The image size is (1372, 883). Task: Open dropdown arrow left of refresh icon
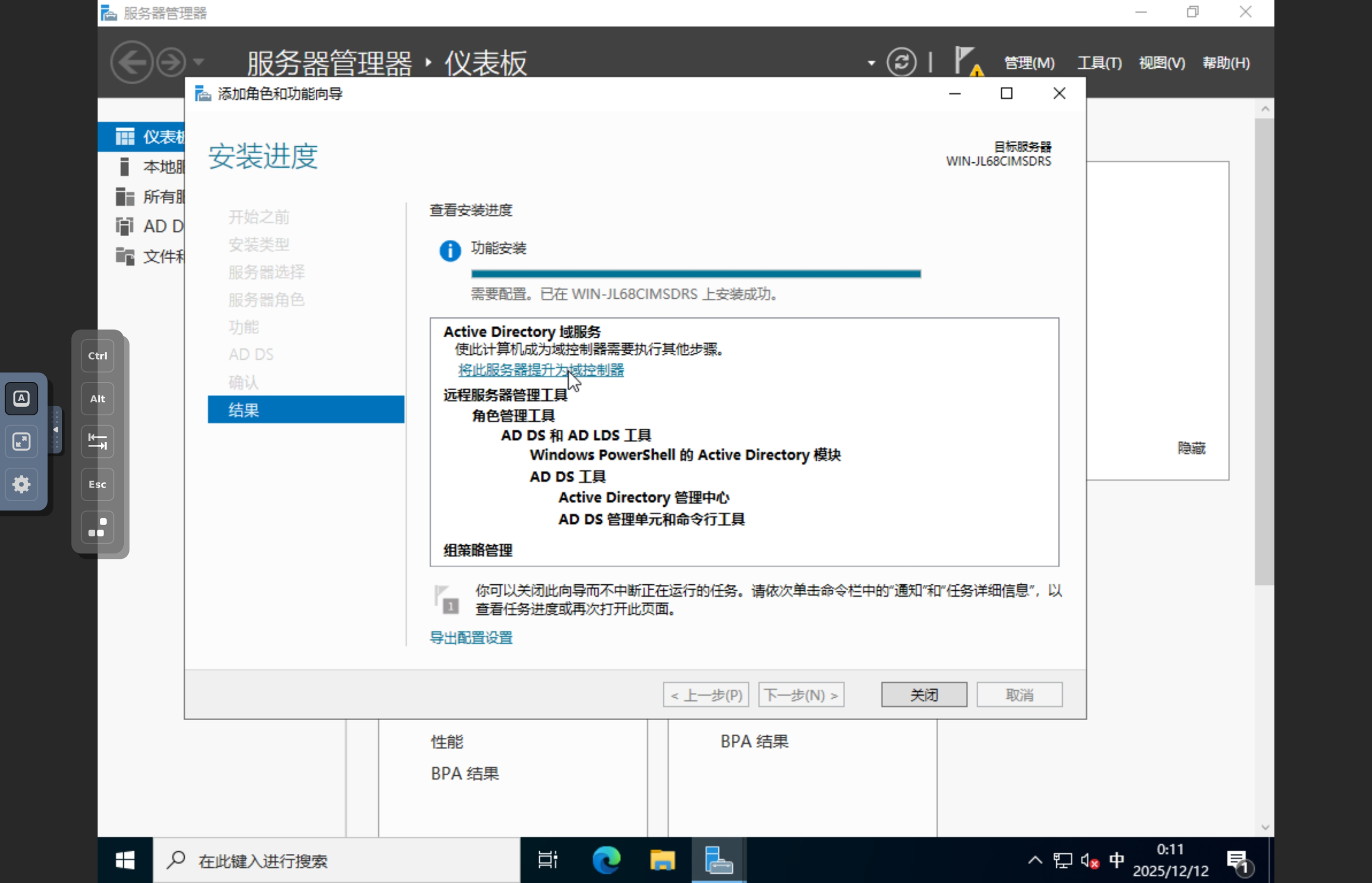pos(871,62)
